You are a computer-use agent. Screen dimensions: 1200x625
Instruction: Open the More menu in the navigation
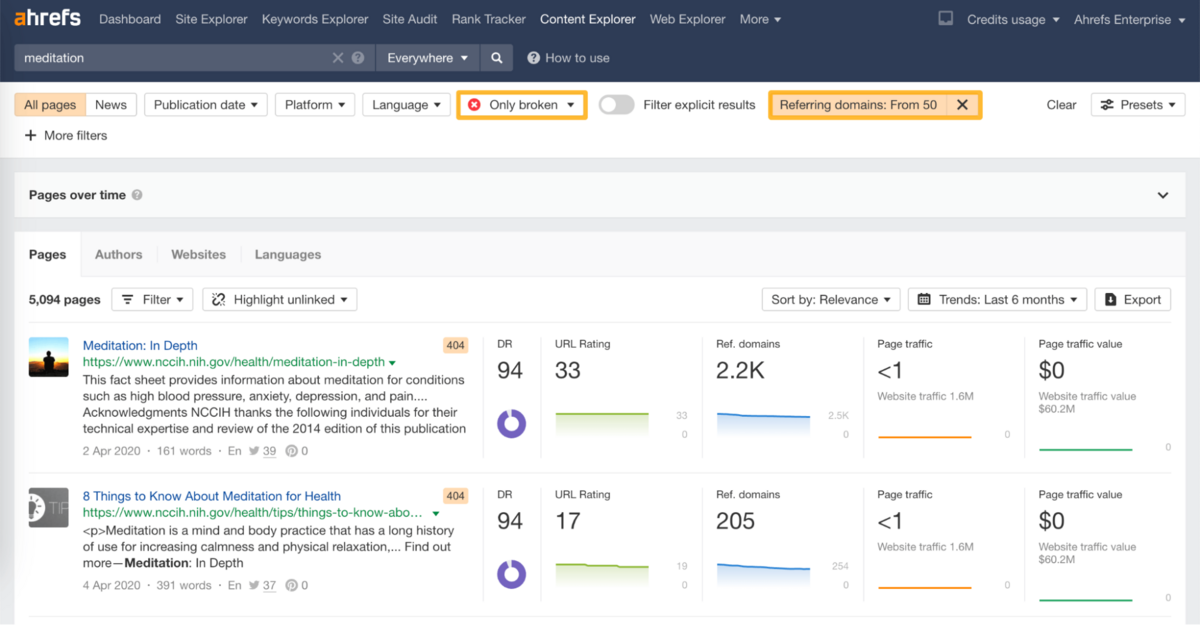tap(760, 19)
